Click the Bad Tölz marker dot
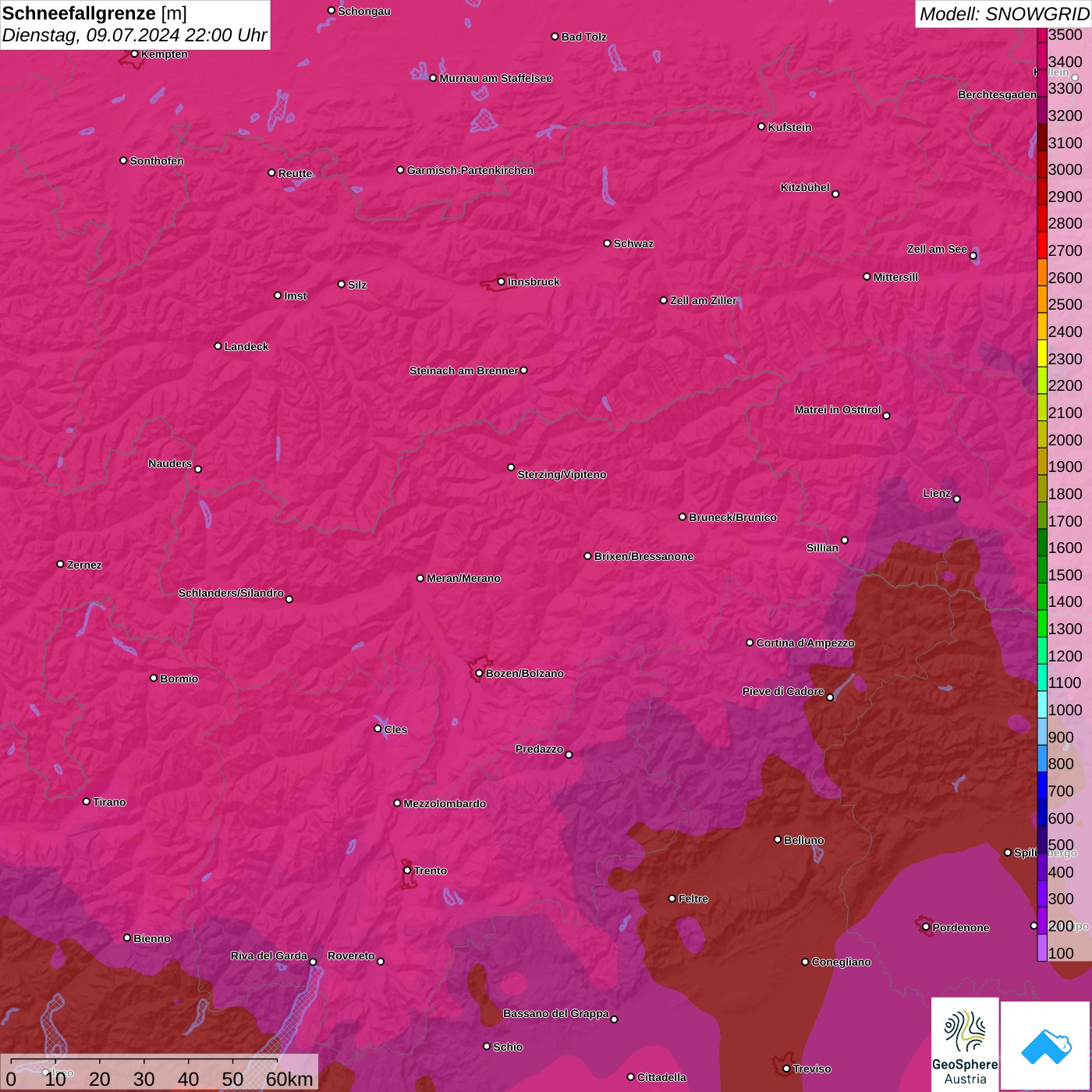 [555, 37]
